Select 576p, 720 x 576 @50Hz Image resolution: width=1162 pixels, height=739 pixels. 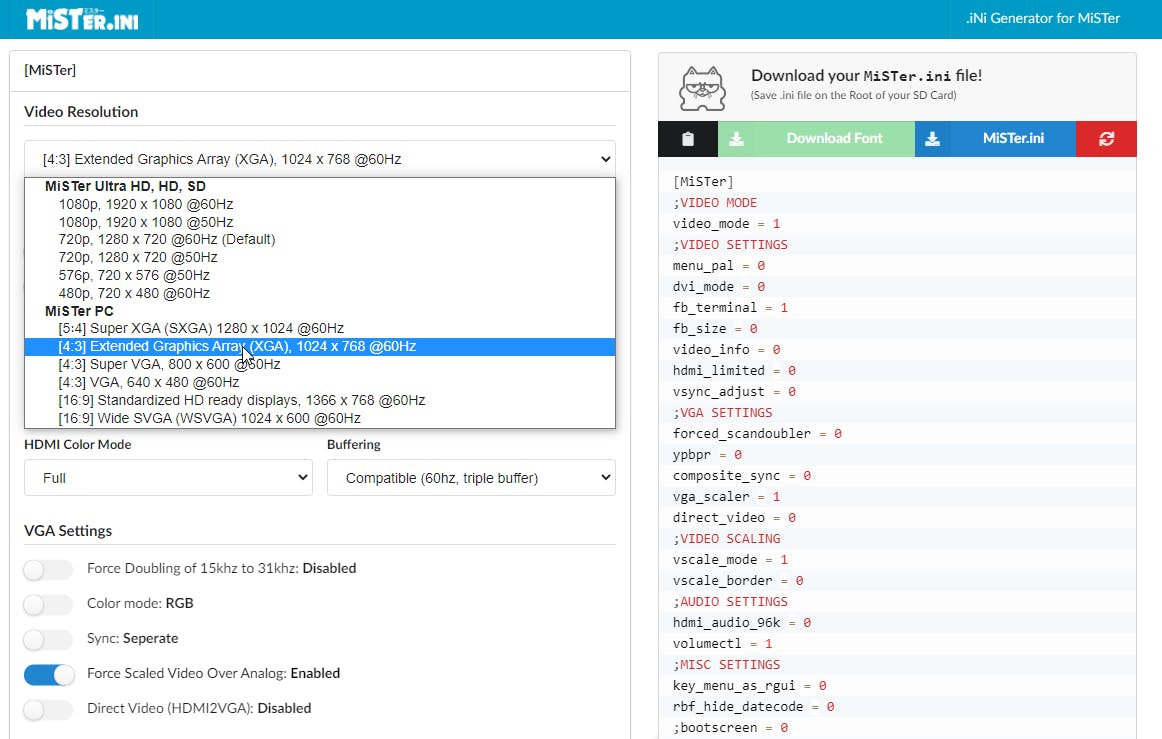320,275
